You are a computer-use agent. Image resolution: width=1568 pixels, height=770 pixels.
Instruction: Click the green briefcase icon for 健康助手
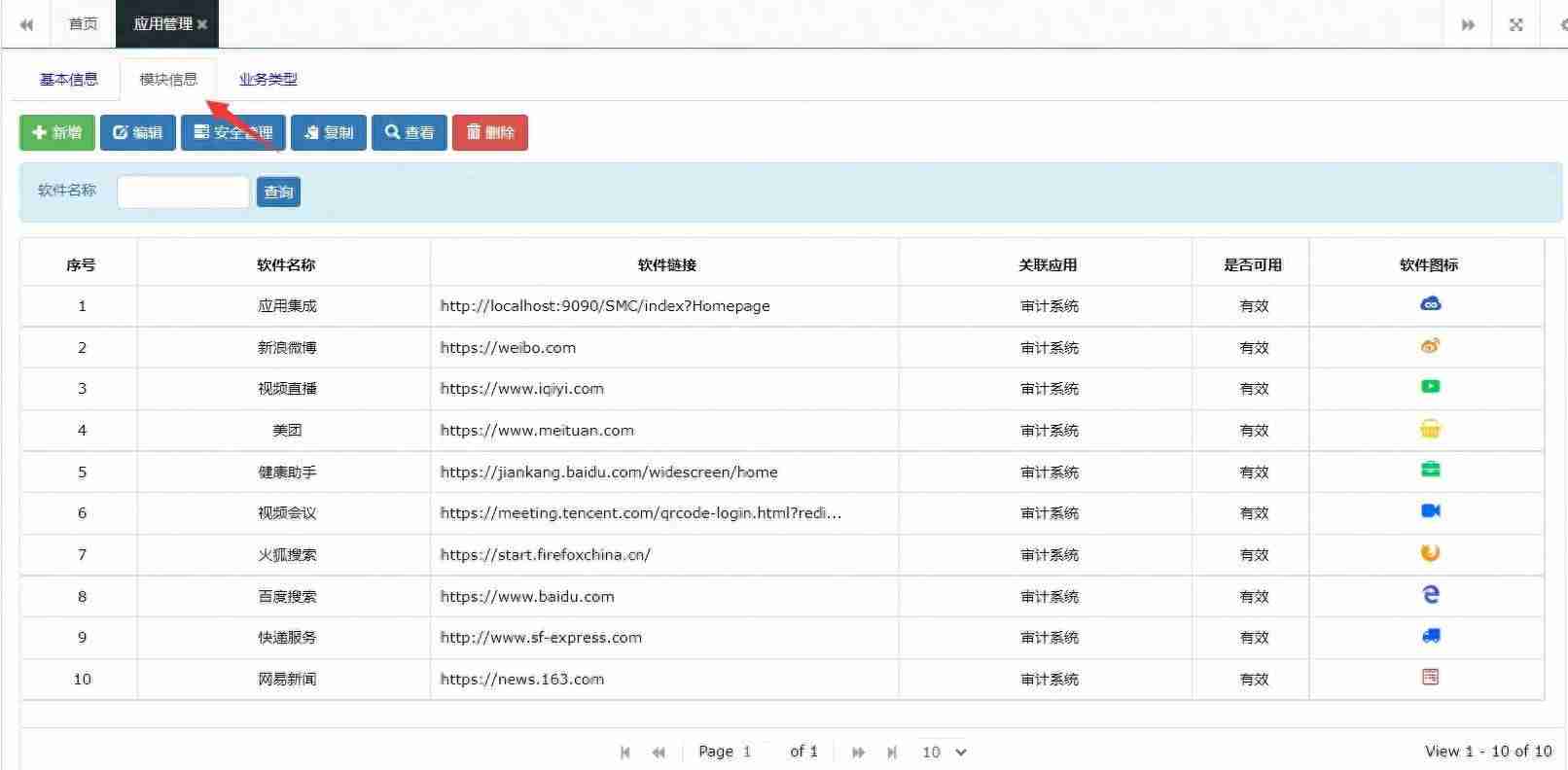click(x=1430, y=470)
